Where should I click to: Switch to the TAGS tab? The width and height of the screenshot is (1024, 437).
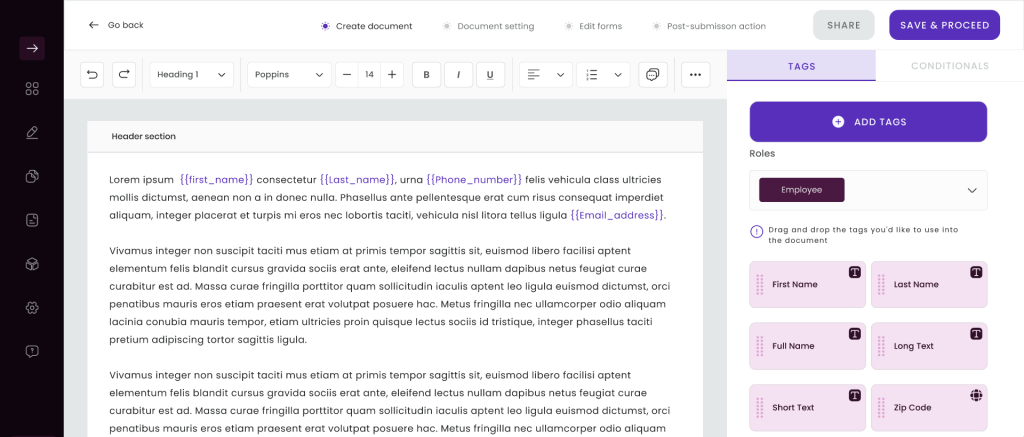point(801,66)
